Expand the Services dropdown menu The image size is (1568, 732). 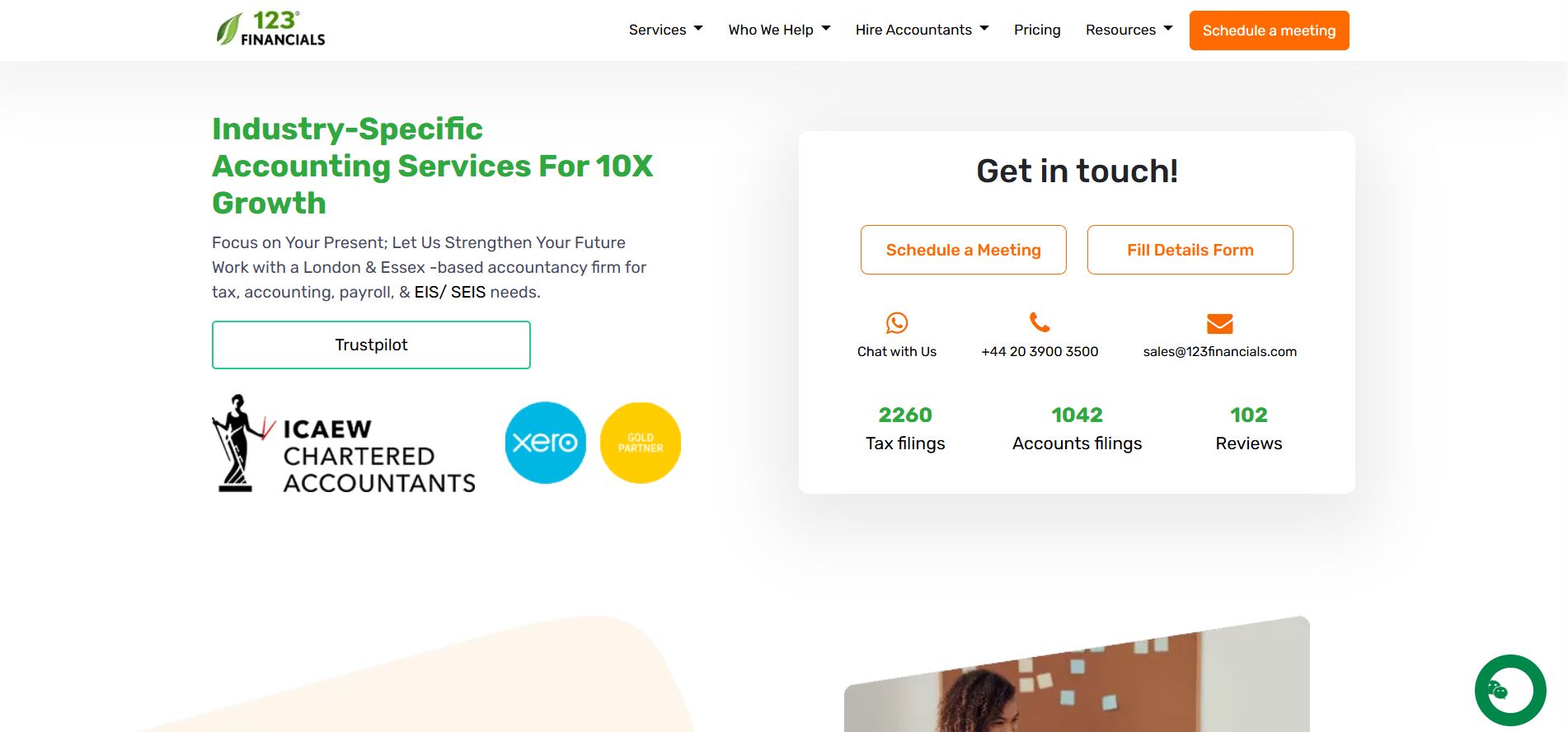pyautogui.click(x=665, y=30)
